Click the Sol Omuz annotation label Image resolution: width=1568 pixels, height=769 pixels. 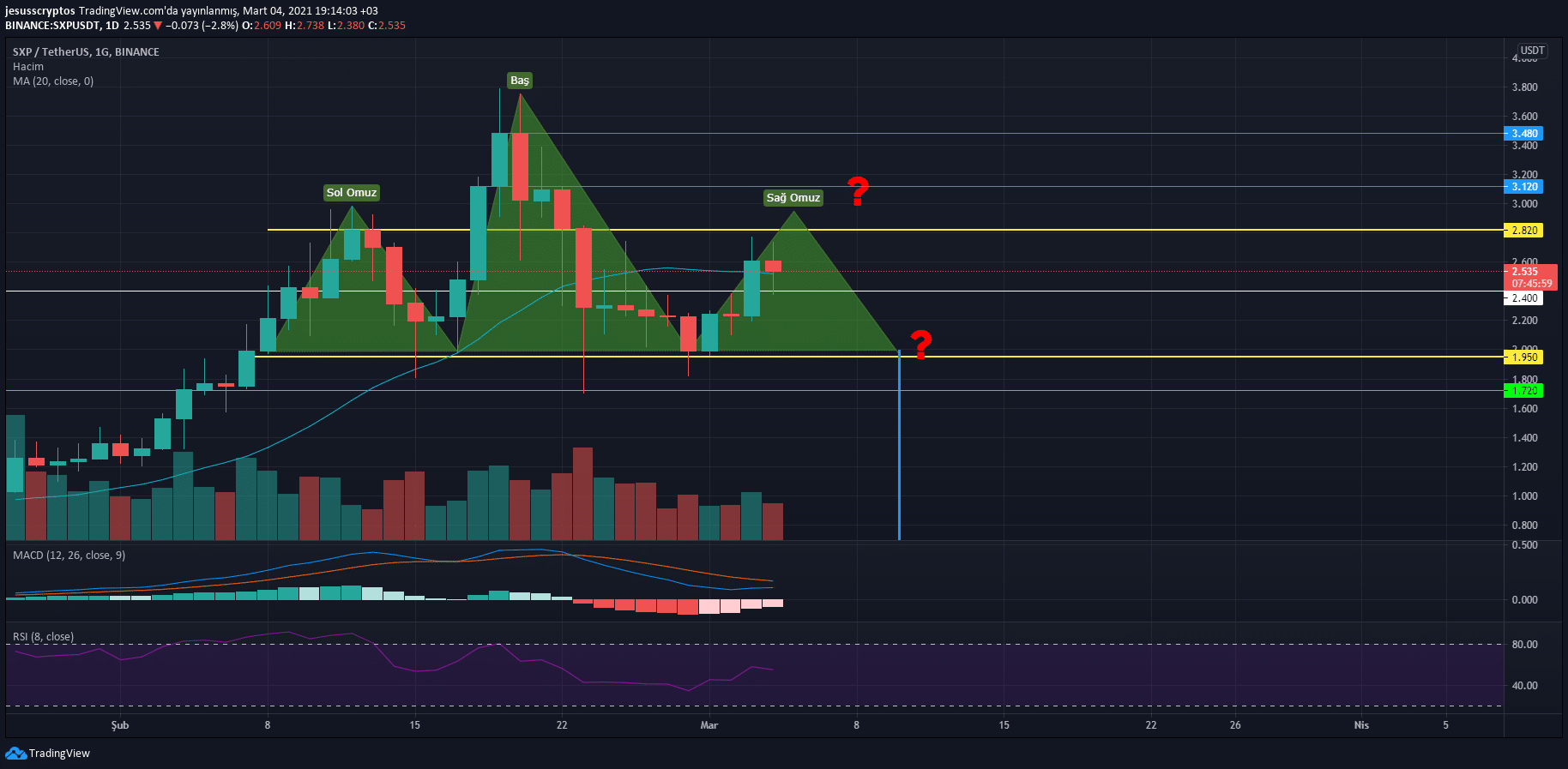tap(352, 193)
